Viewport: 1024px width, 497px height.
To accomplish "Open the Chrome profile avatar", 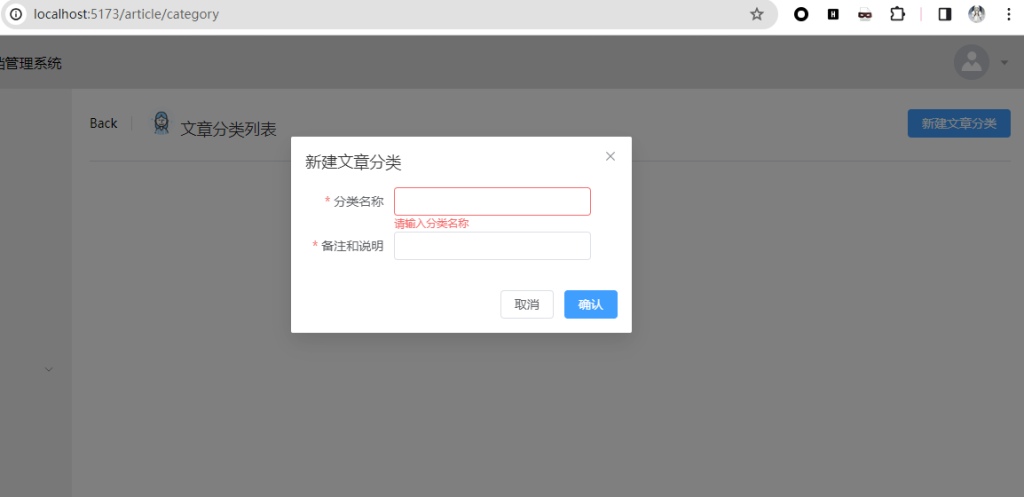I will (976, 15).
